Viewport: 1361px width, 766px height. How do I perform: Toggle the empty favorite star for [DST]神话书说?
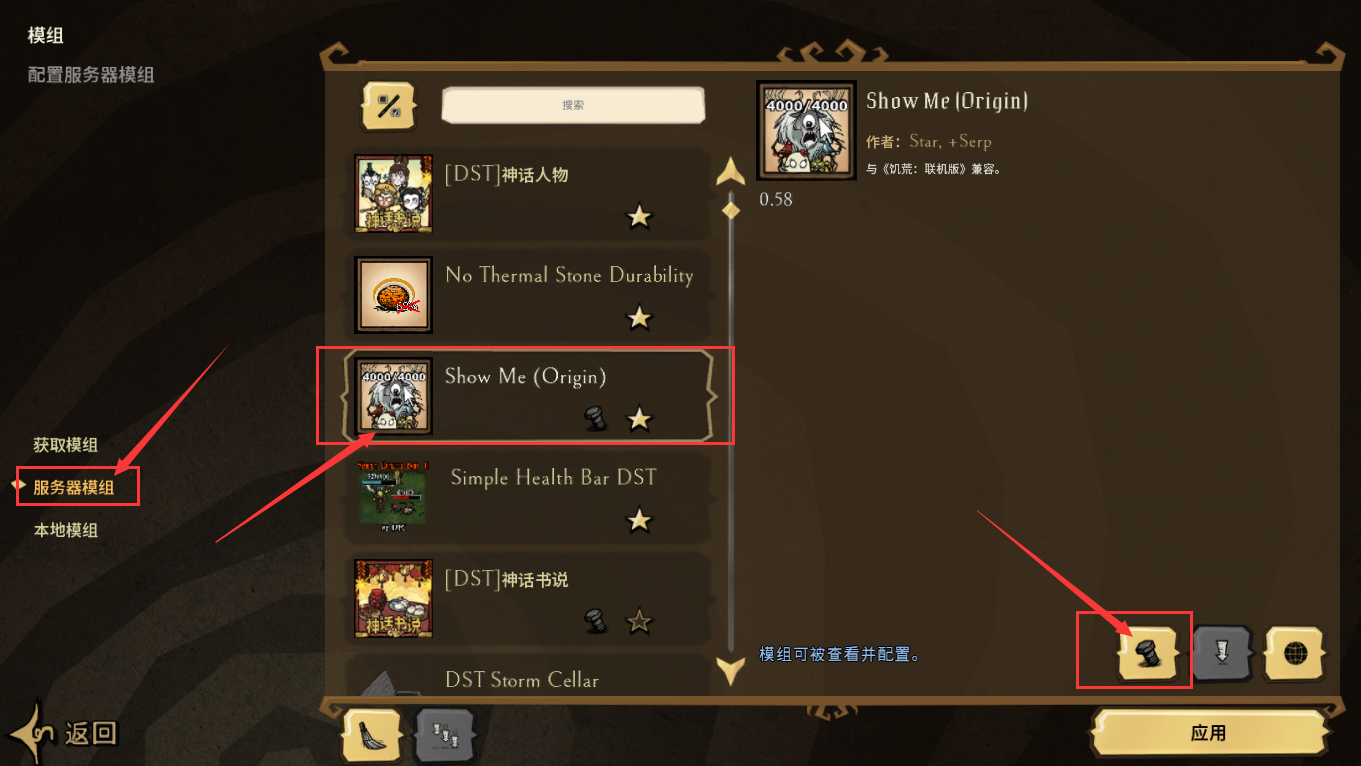tap(639, 621)
